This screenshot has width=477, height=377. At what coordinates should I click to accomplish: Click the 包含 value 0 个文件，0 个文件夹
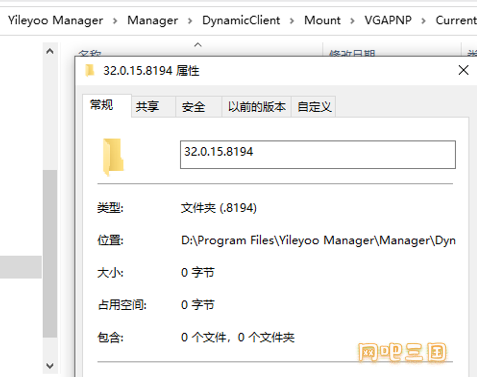238,338
